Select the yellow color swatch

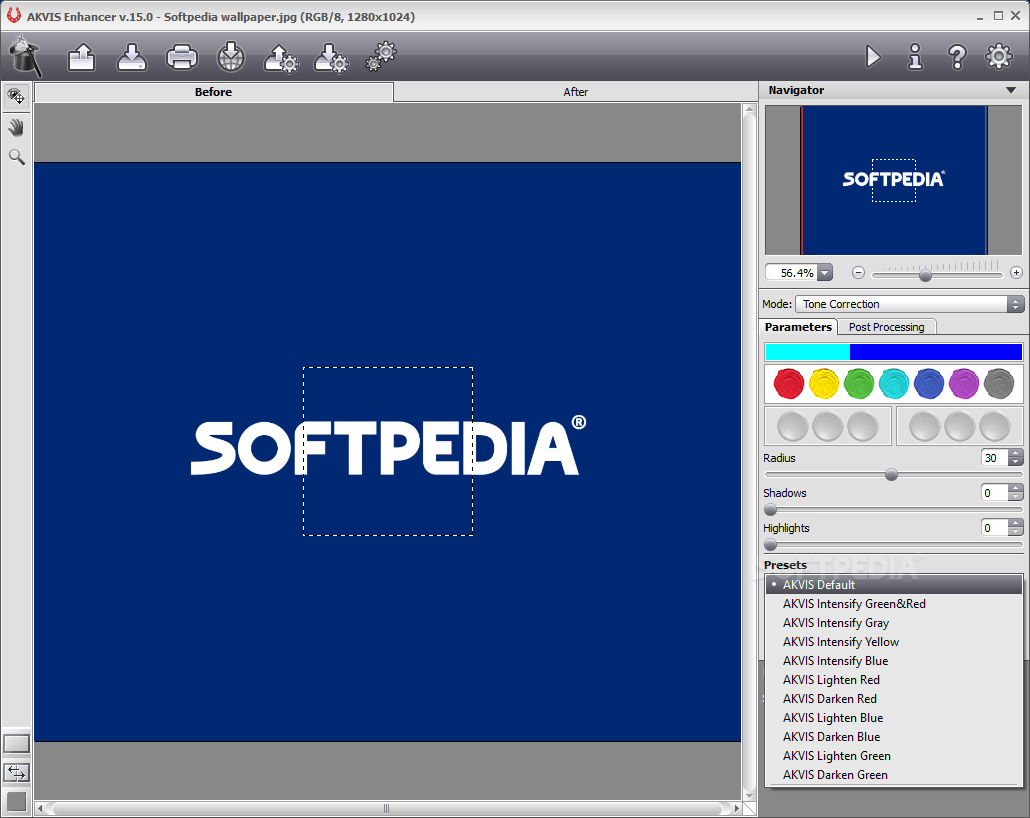pyautogui.click(x=824, y=384)
